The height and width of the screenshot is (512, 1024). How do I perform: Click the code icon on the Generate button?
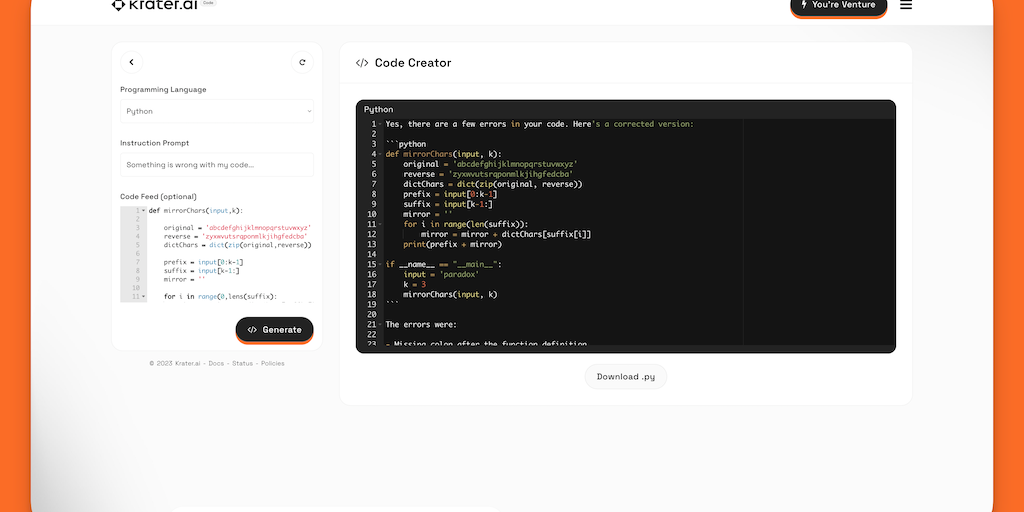[x=252, y=330]
